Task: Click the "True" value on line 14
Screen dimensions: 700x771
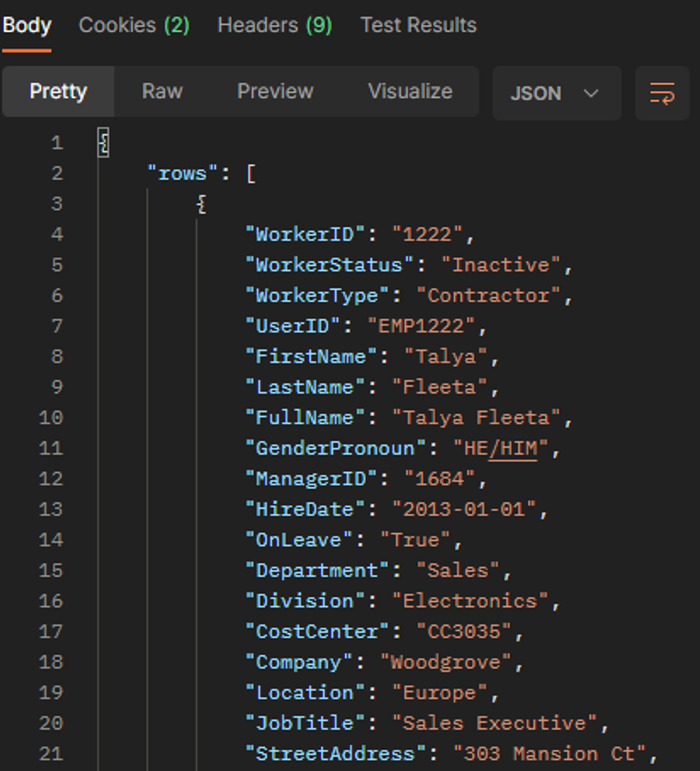Action: click(415, 540)
